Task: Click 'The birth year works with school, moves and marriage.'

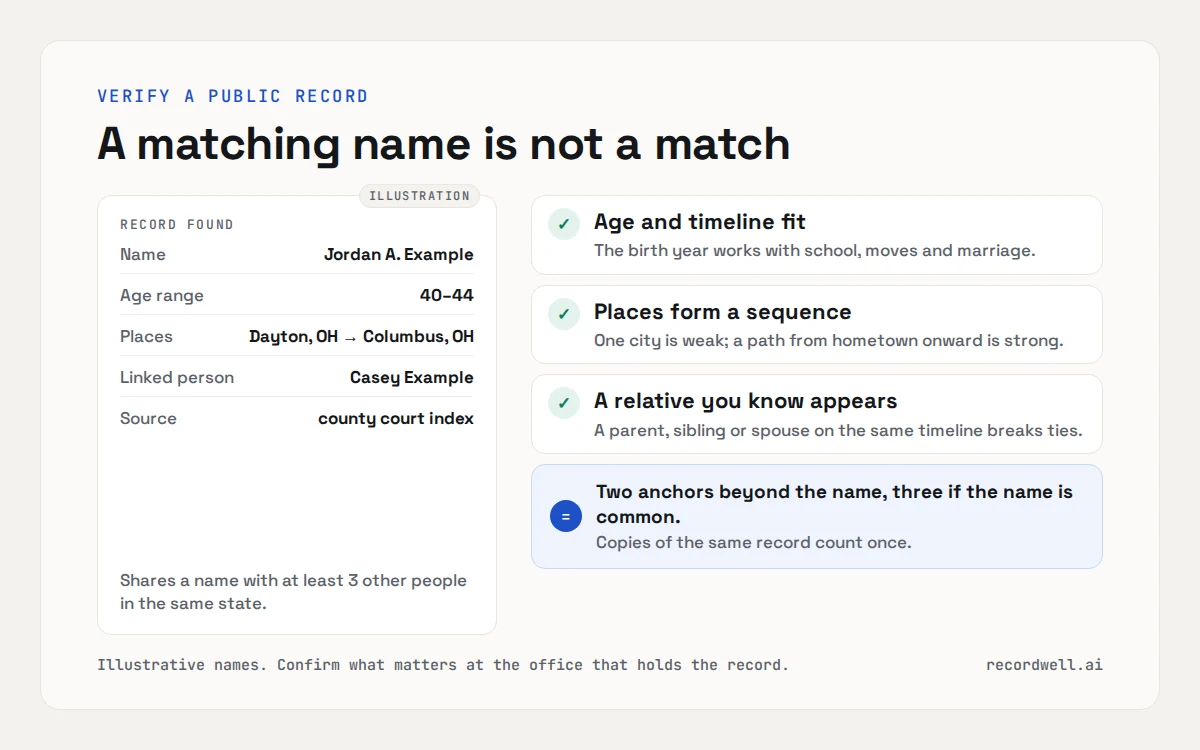Action: pyautogui.click(x=815, y=251)
